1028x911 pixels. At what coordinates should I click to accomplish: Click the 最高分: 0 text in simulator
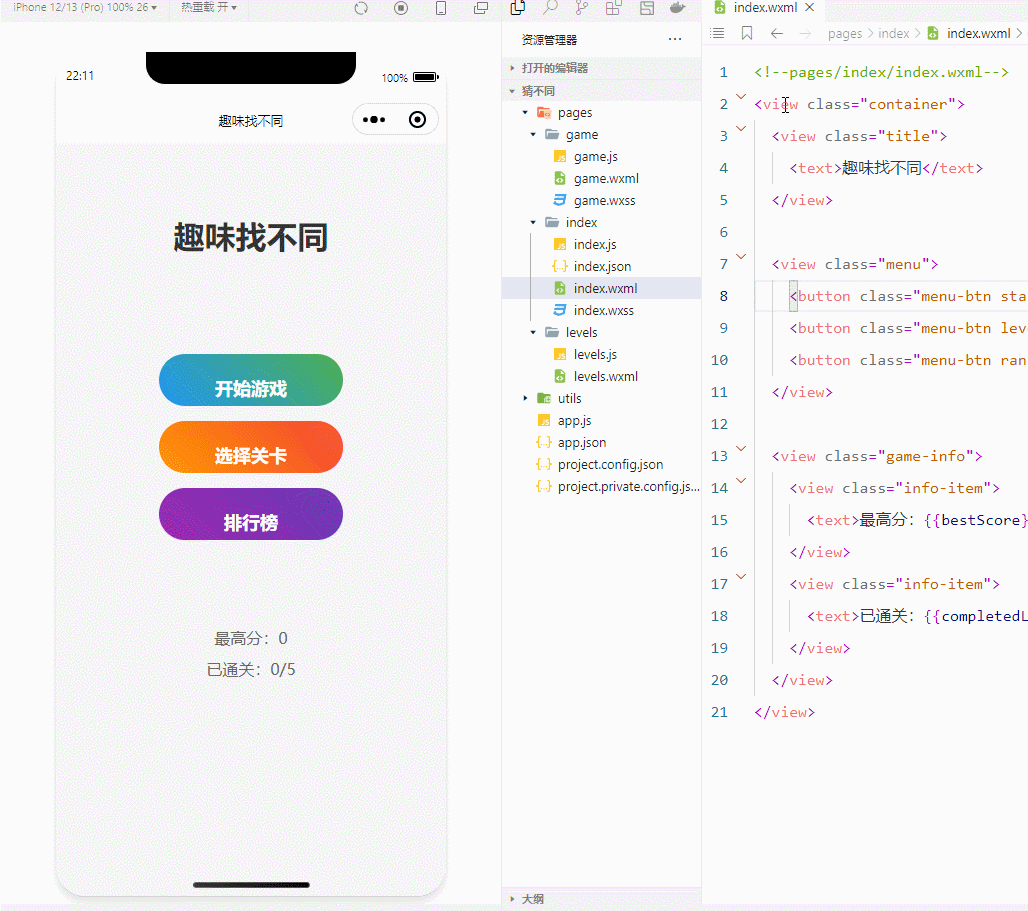click(250, 638)
